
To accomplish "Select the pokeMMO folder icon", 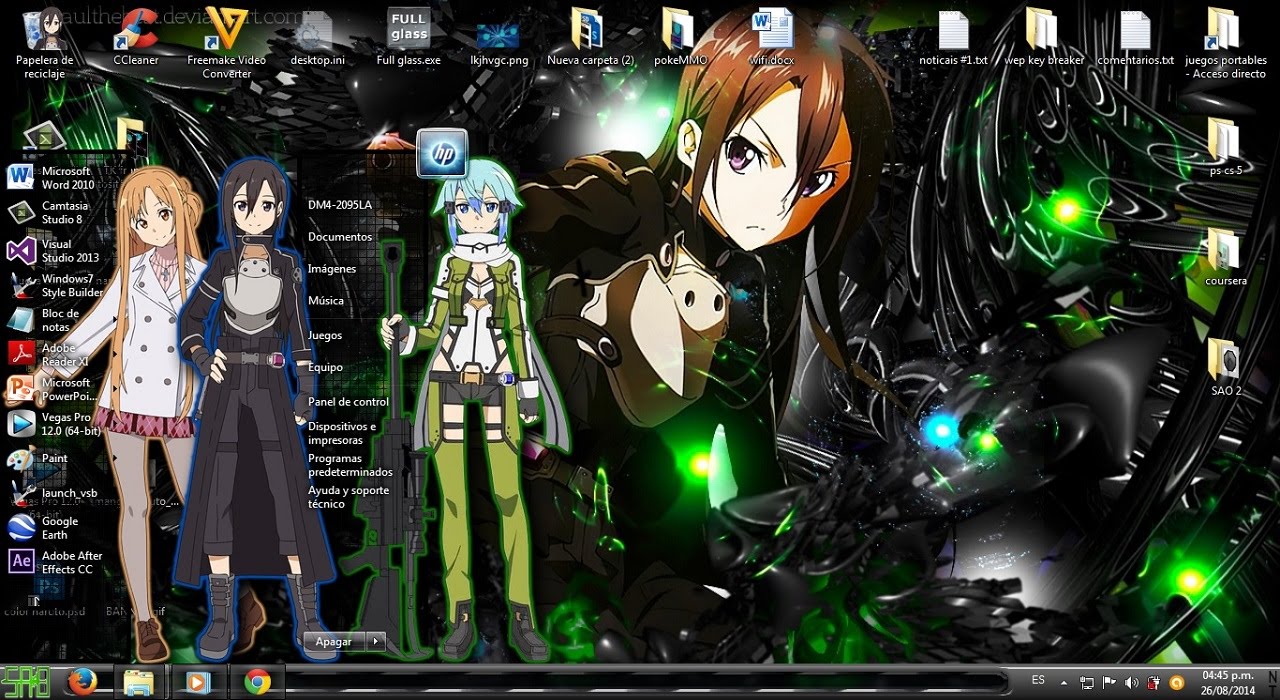I will point(680,38).
